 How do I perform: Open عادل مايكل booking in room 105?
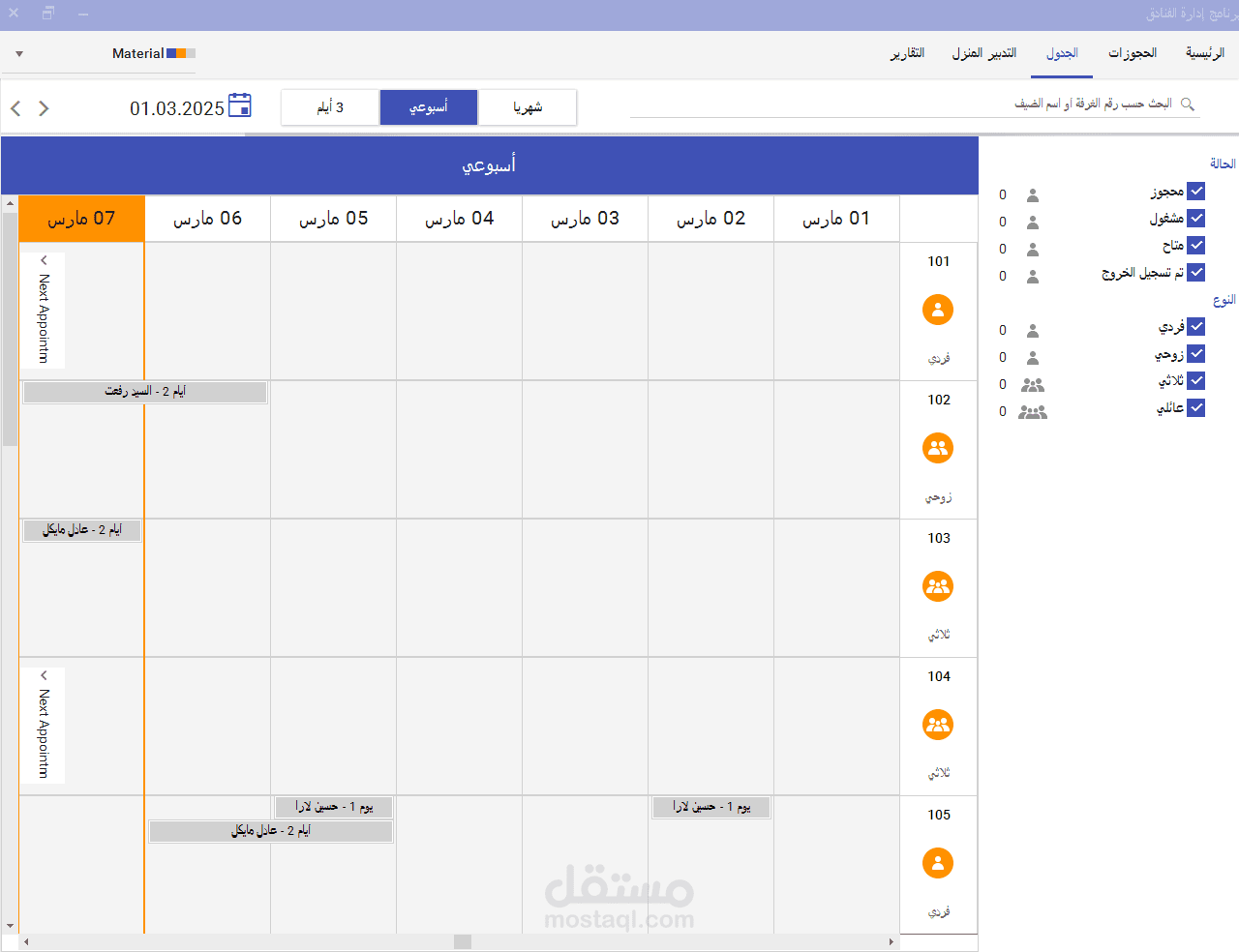click(271, 831)
